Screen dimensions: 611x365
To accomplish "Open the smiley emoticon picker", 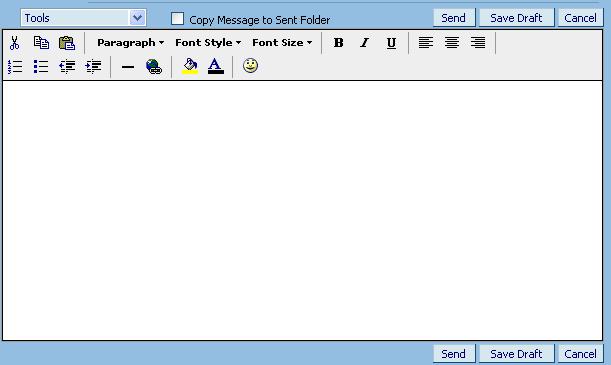I will [x=250, y=65].
